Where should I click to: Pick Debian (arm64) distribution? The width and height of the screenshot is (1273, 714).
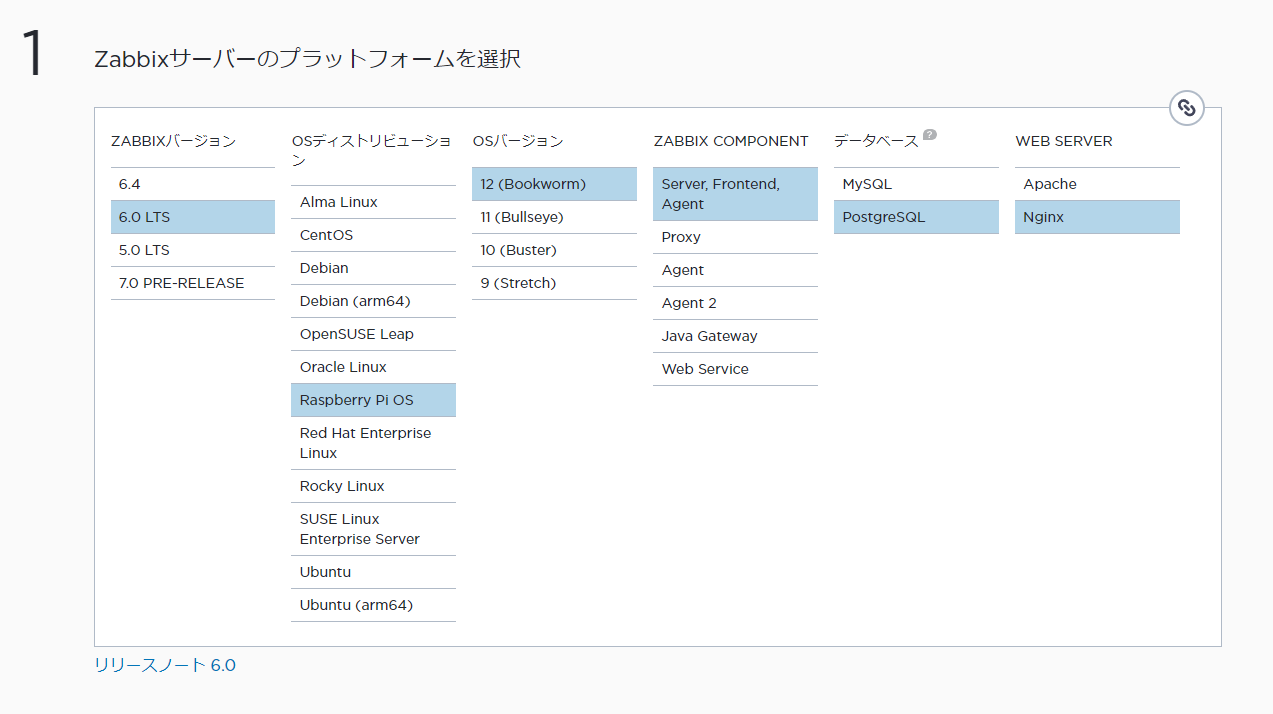click(x=373, y=301)
